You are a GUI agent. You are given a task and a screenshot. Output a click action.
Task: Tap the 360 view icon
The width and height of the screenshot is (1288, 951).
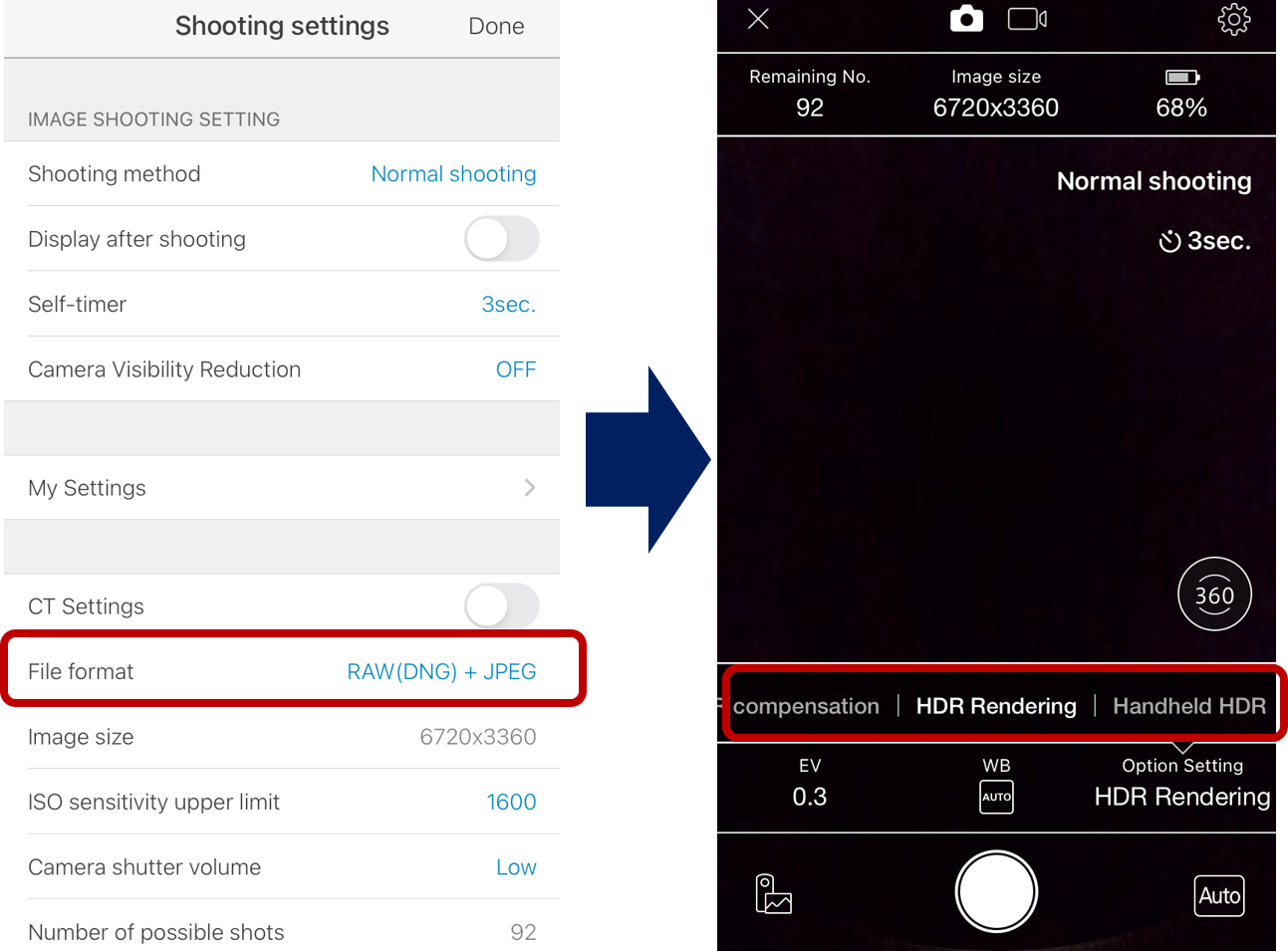click(1214, 594)
